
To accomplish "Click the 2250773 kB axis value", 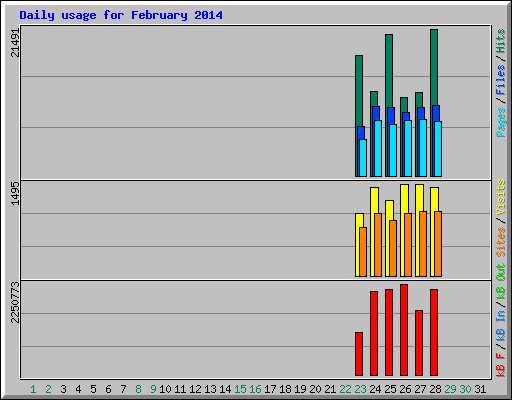I will click(x=15, y=302).
